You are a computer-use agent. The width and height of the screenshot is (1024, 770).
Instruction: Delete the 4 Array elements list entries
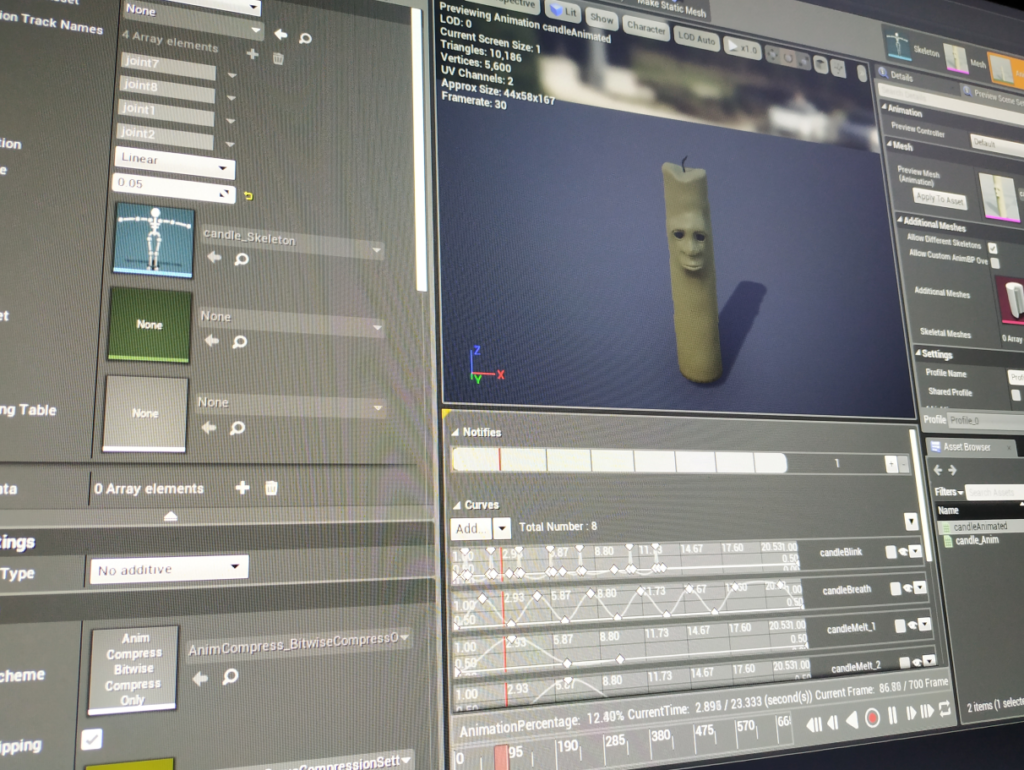click(278, 59)
